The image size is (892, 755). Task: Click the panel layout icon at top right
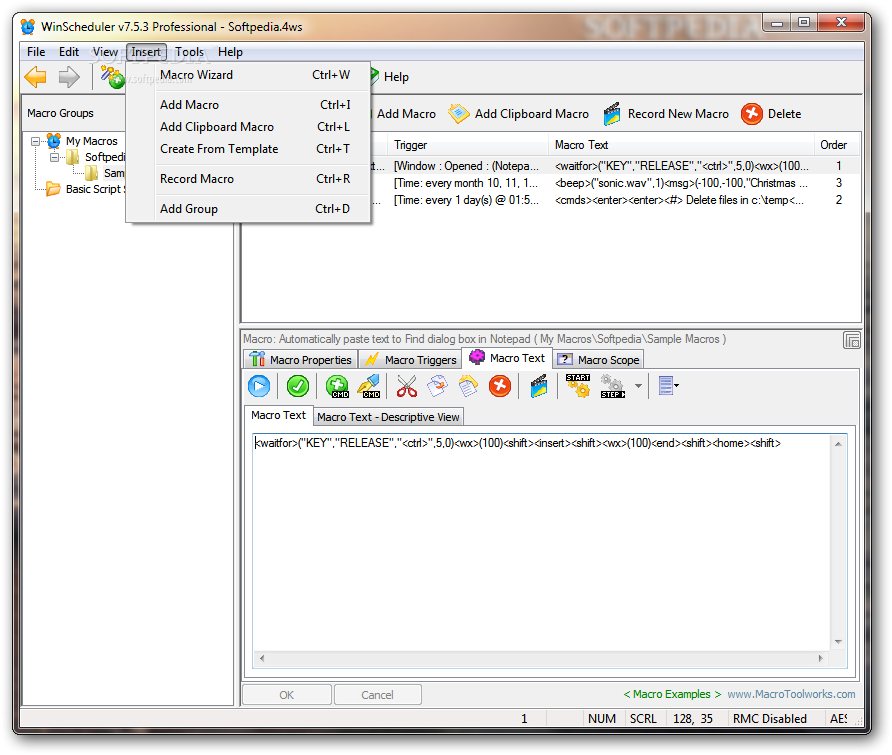852,340
